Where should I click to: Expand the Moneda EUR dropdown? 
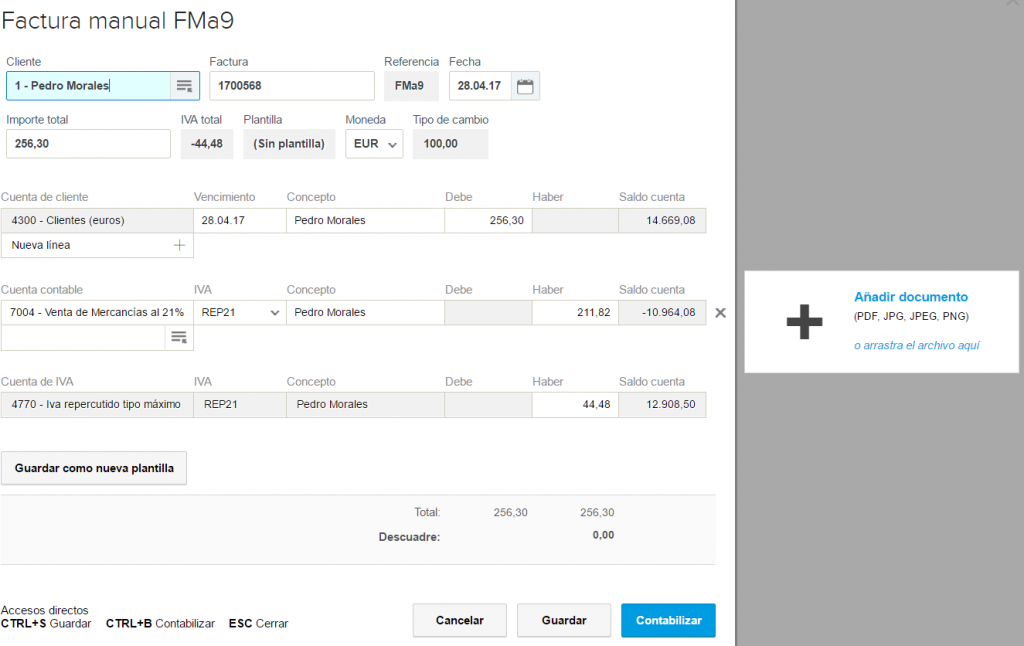pos(374,144)
